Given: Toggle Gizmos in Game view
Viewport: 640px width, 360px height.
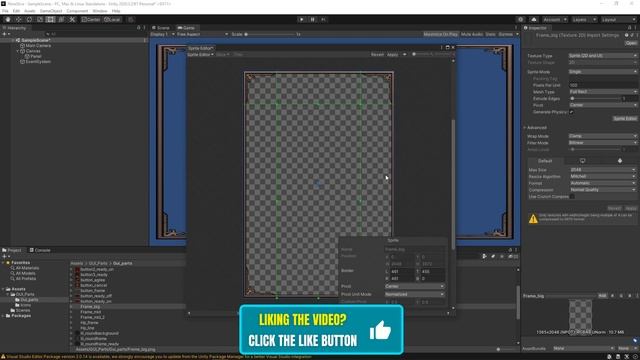Looking at the screenshot, I should (506, 34).
